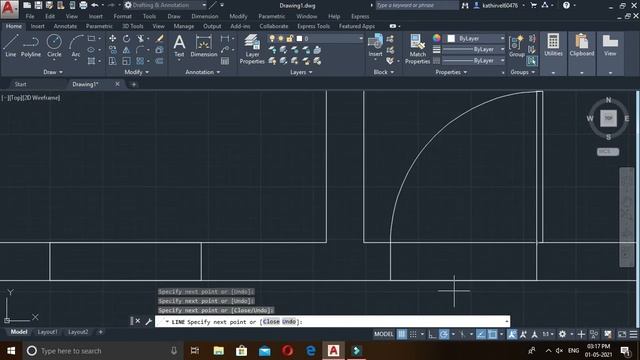Open the Annotate ribbon tab
The width and height of the screenshot is (640, 360).
[x=65, y=26]
